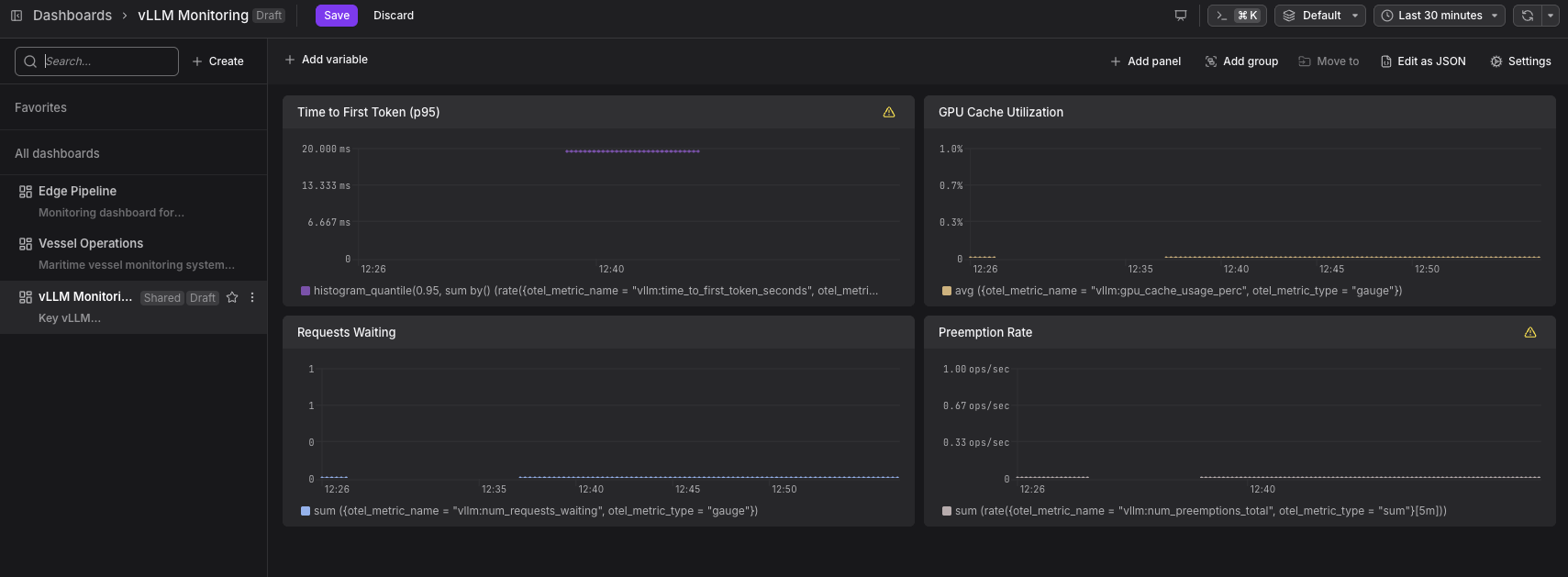This screenshot has width=1568, height=577.
Task: Click the magnifier icon in search box
Action: pos(30,61)
